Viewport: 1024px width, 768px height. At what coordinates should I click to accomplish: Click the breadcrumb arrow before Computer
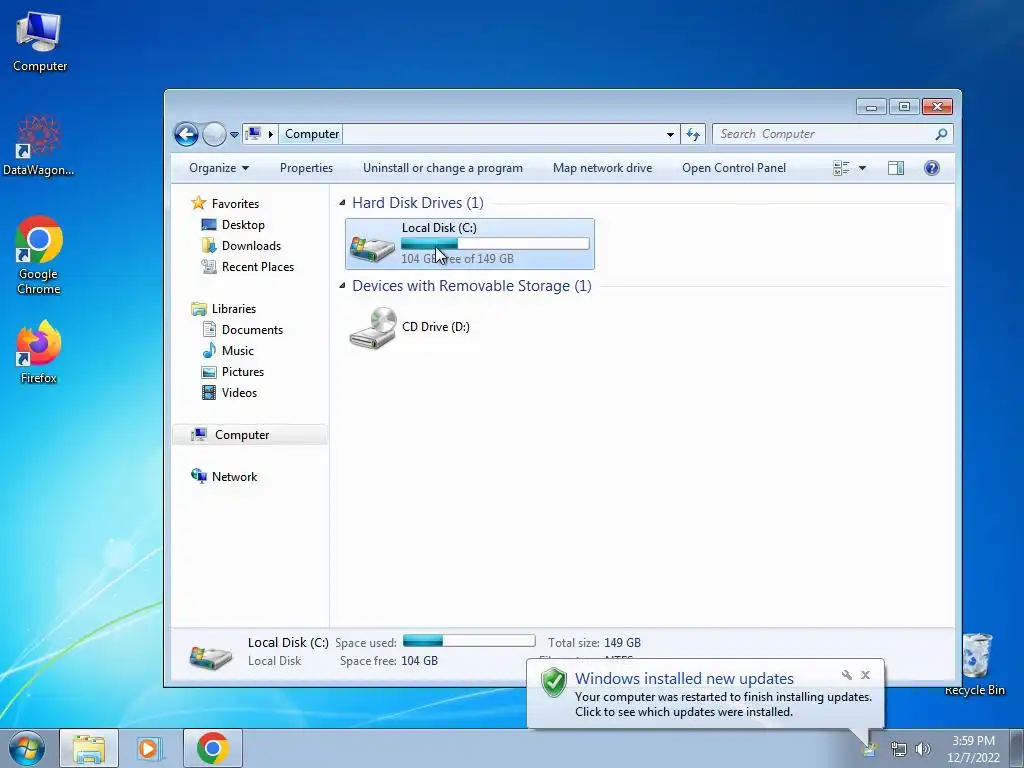(x=270, y=135)
